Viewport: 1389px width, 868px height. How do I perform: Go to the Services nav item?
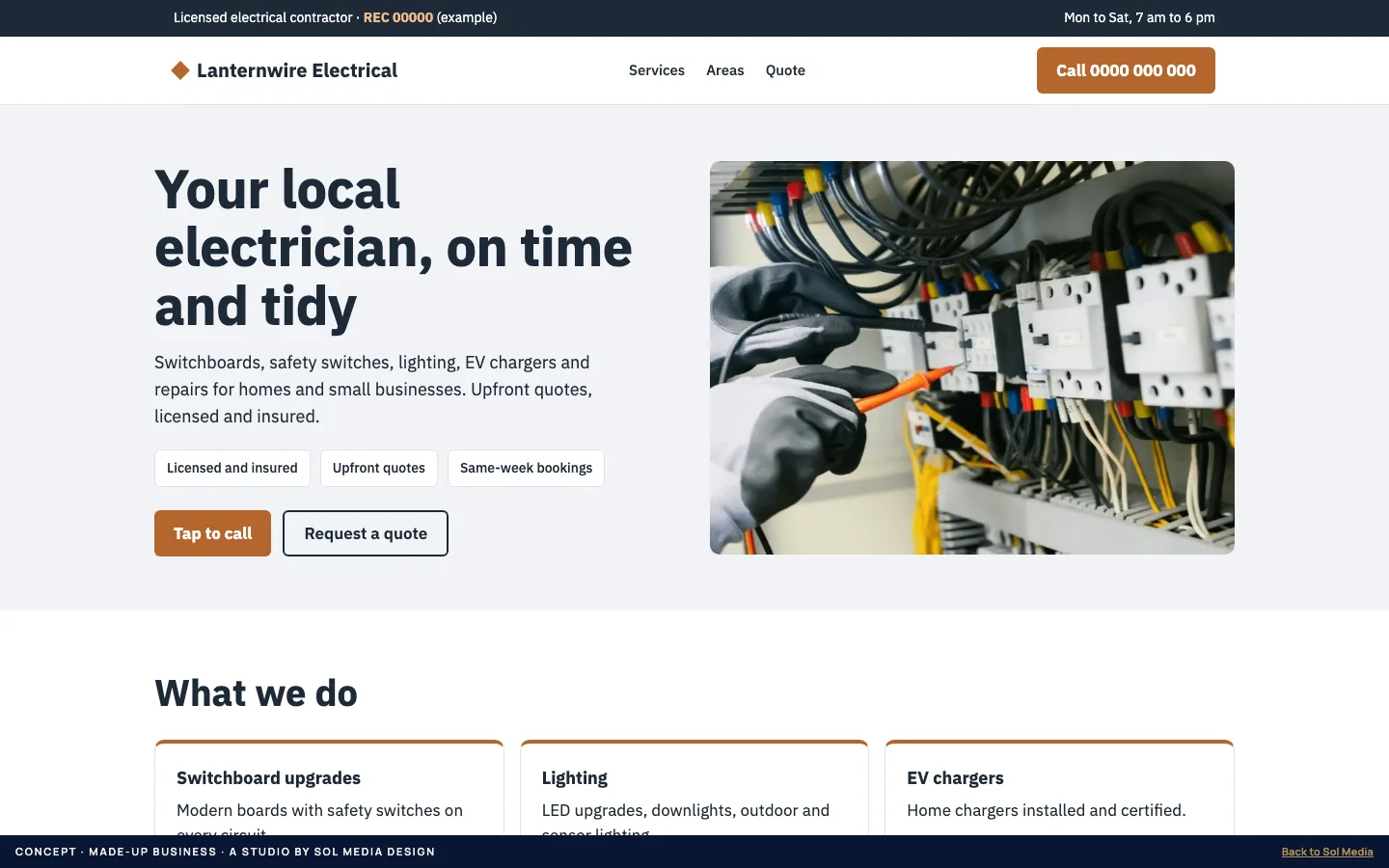click(657, 70)
